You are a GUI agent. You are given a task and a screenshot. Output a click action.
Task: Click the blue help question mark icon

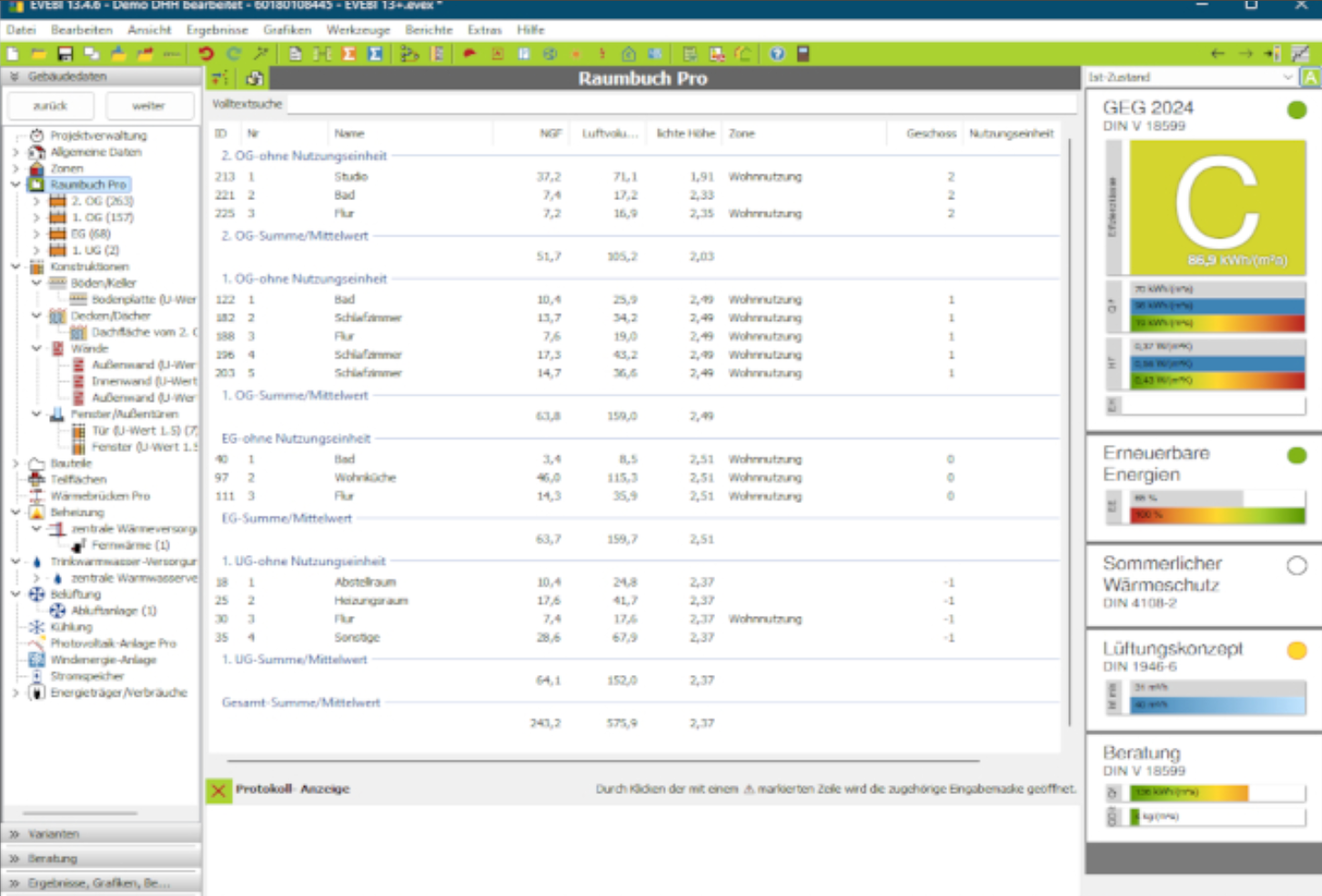(777, 55)
